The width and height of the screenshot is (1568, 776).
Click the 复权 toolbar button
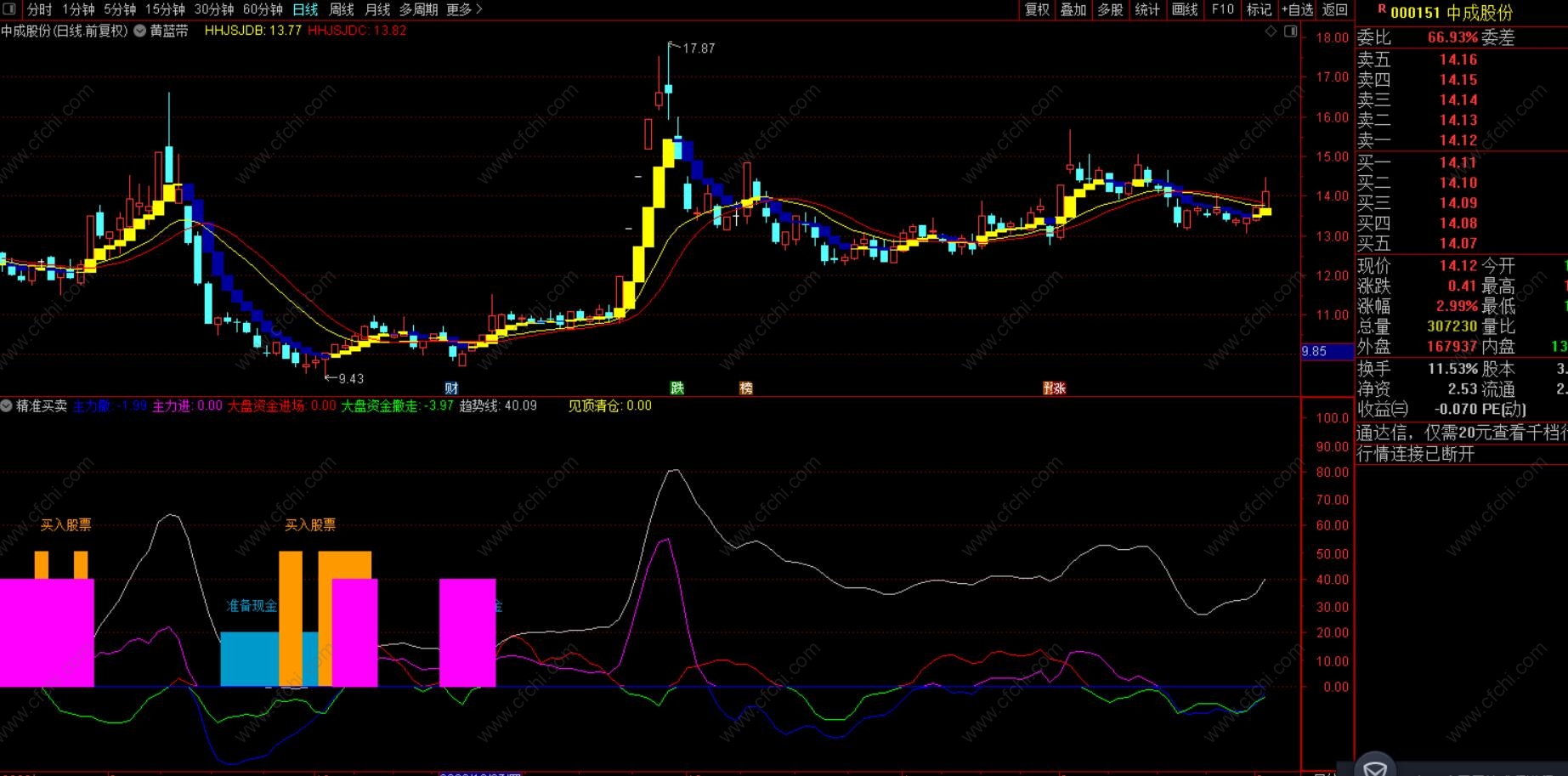coord(1037,9)
